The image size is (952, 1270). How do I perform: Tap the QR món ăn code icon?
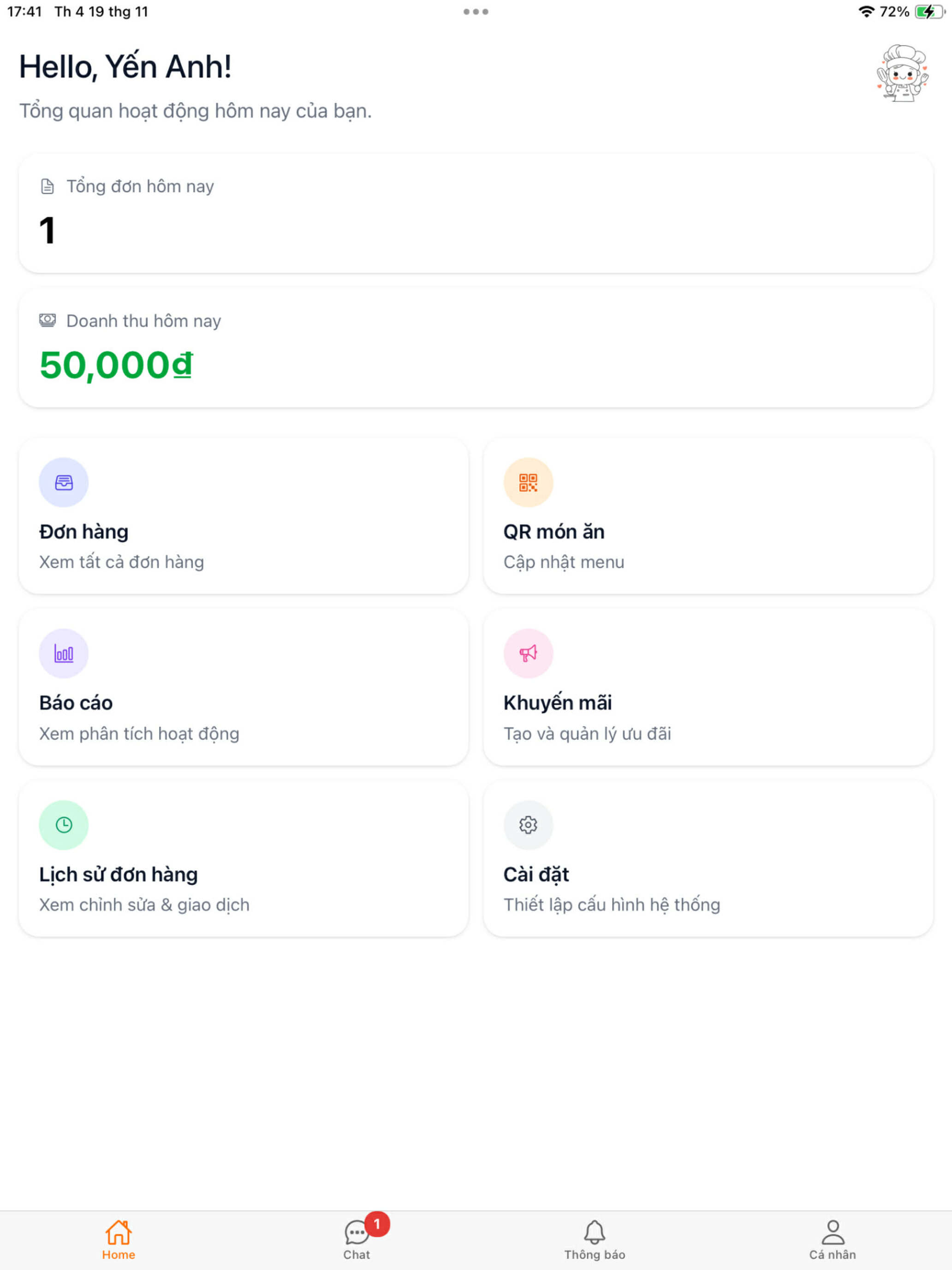tap(528, 482)
